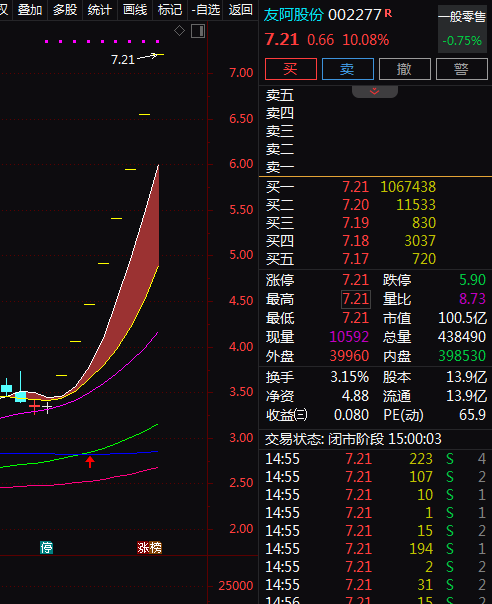The width and height of the screenshot is (492, 604).
Task: Click the 现量 value 10592
Action: pos(349,337)
